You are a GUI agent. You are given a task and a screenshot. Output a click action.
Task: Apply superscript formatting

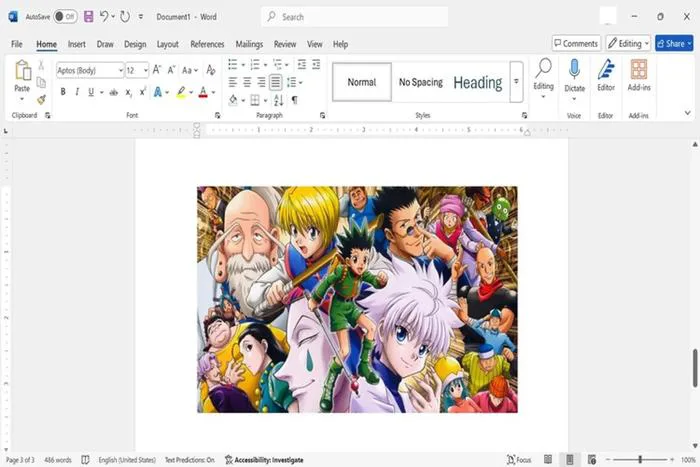pos(142,92)
